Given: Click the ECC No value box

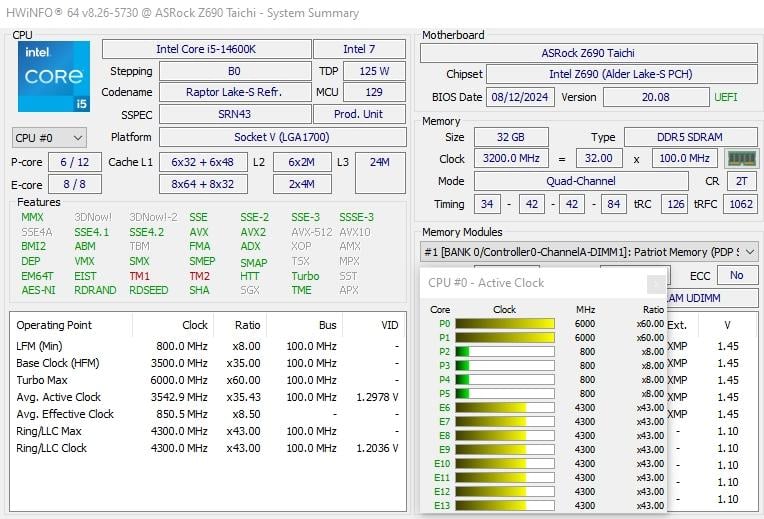Looking at the screenshot, I should (736, 276).
